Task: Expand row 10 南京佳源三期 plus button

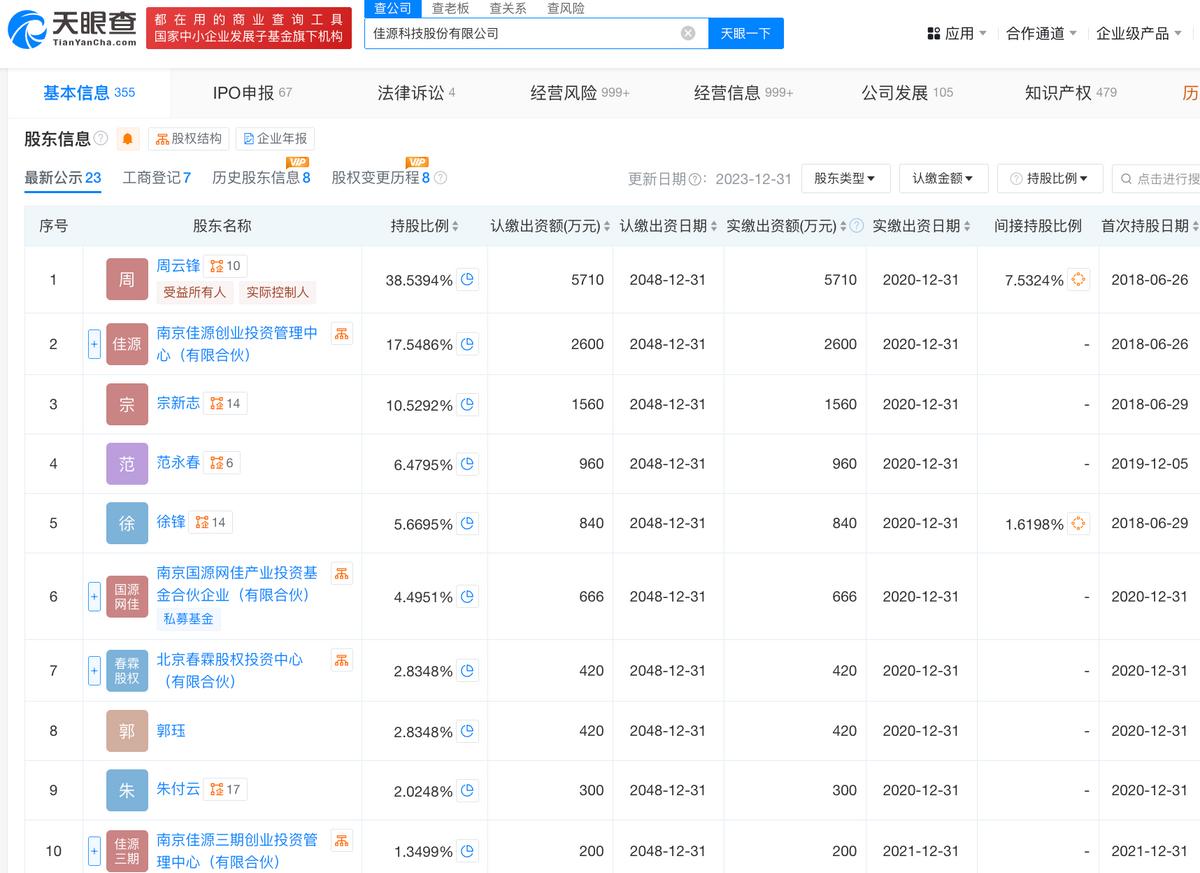Action: (94, 851)
